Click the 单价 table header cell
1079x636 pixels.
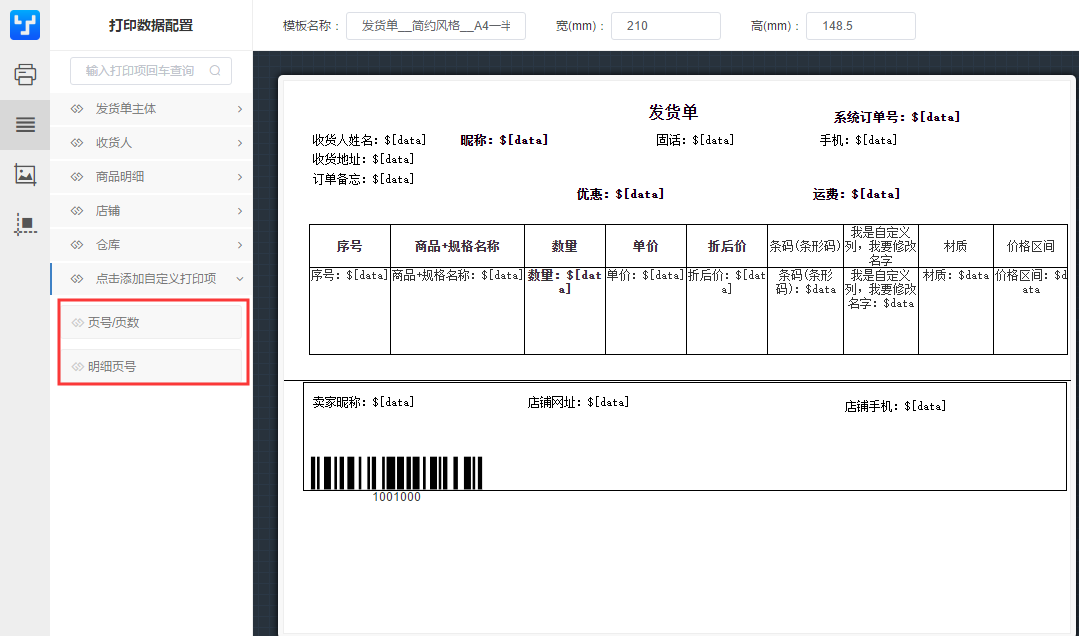[645, 246]
